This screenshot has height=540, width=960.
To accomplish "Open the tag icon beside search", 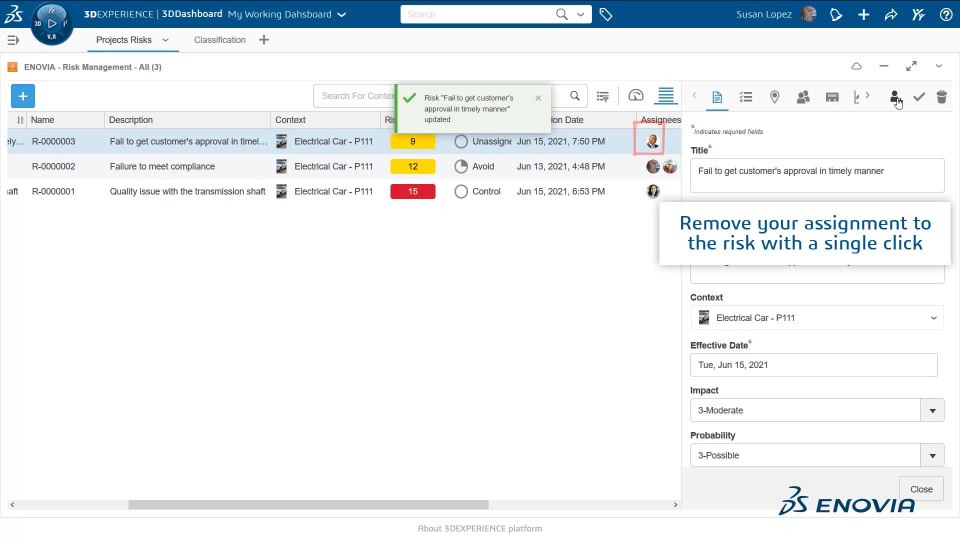I will pos(606,14).
